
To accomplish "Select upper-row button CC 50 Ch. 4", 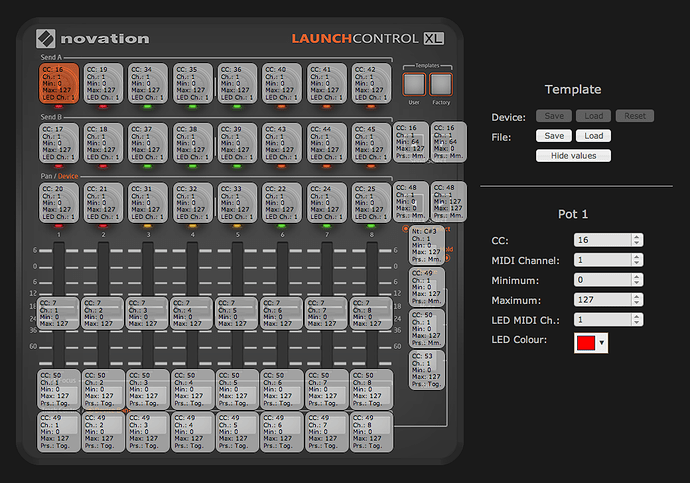I will pyautogui.click(x=192, y=389).
